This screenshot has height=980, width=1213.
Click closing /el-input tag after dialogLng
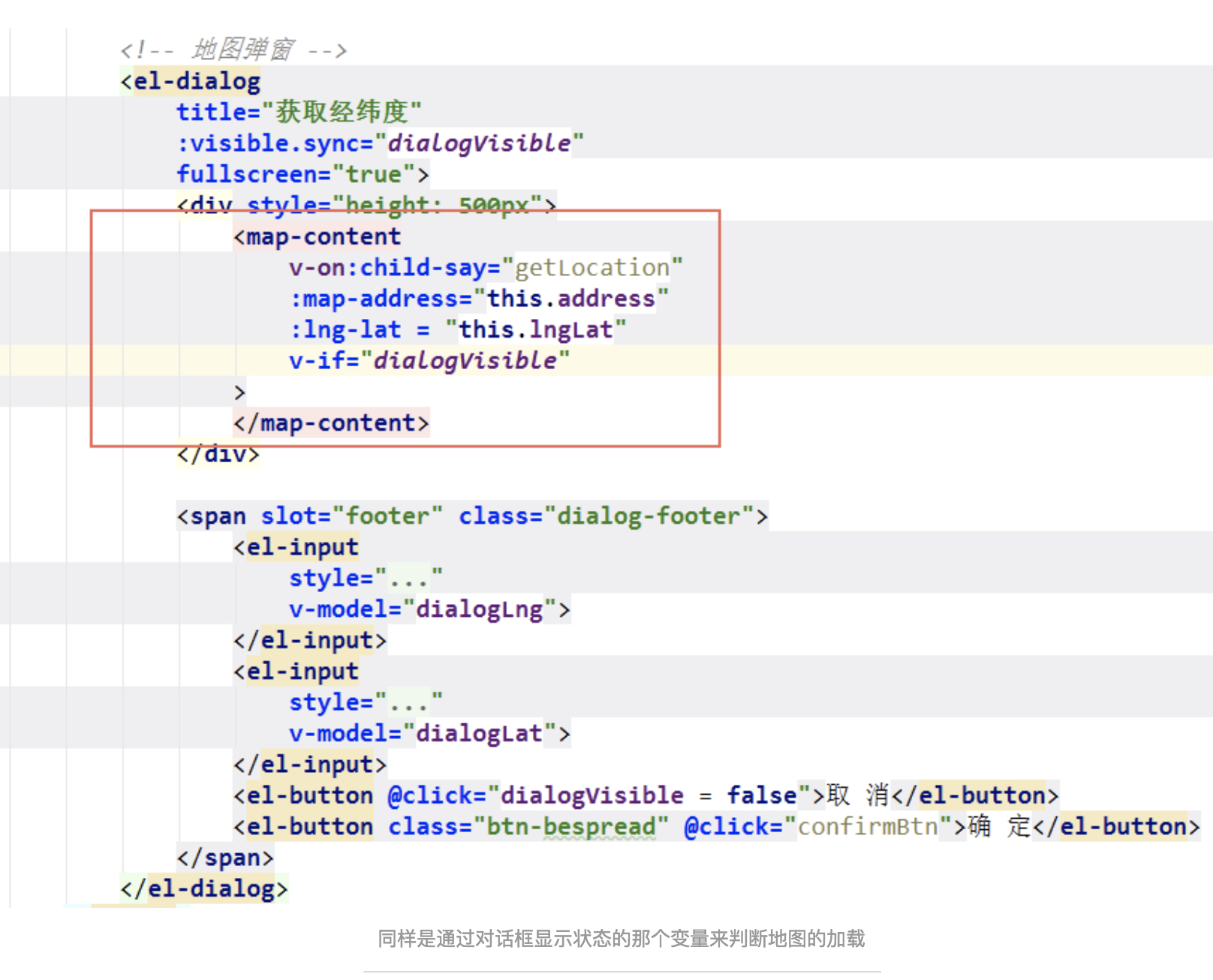(x=310, y=641)
